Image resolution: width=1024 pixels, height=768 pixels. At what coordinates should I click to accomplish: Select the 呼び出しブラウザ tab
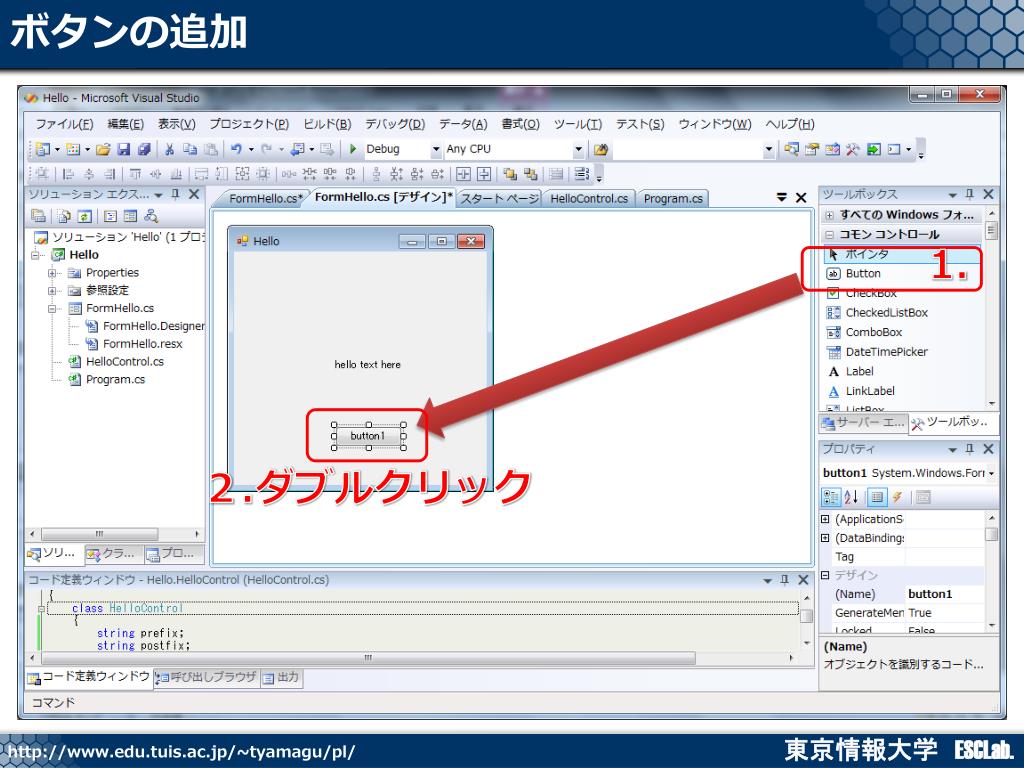pos(207,678)
